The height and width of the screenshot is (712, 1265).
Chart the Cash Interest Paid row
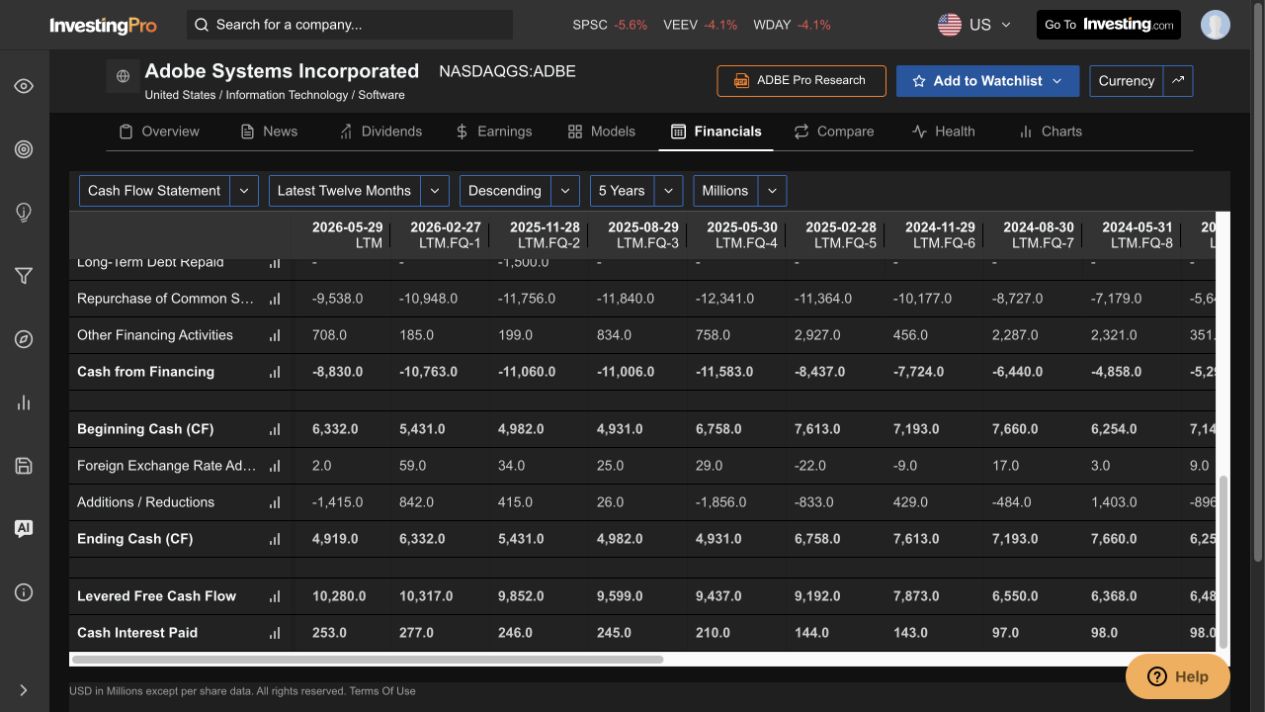[274, 633]
